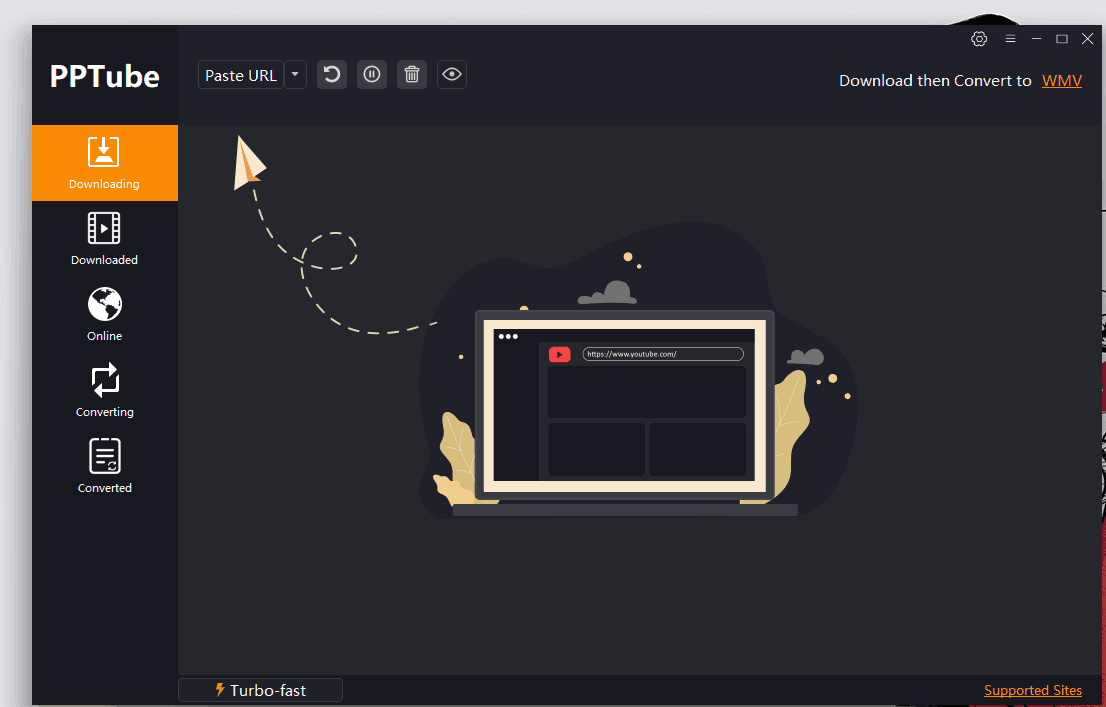Click the resume all downloads icon
1106x707 pixels.
pos(332,75)
